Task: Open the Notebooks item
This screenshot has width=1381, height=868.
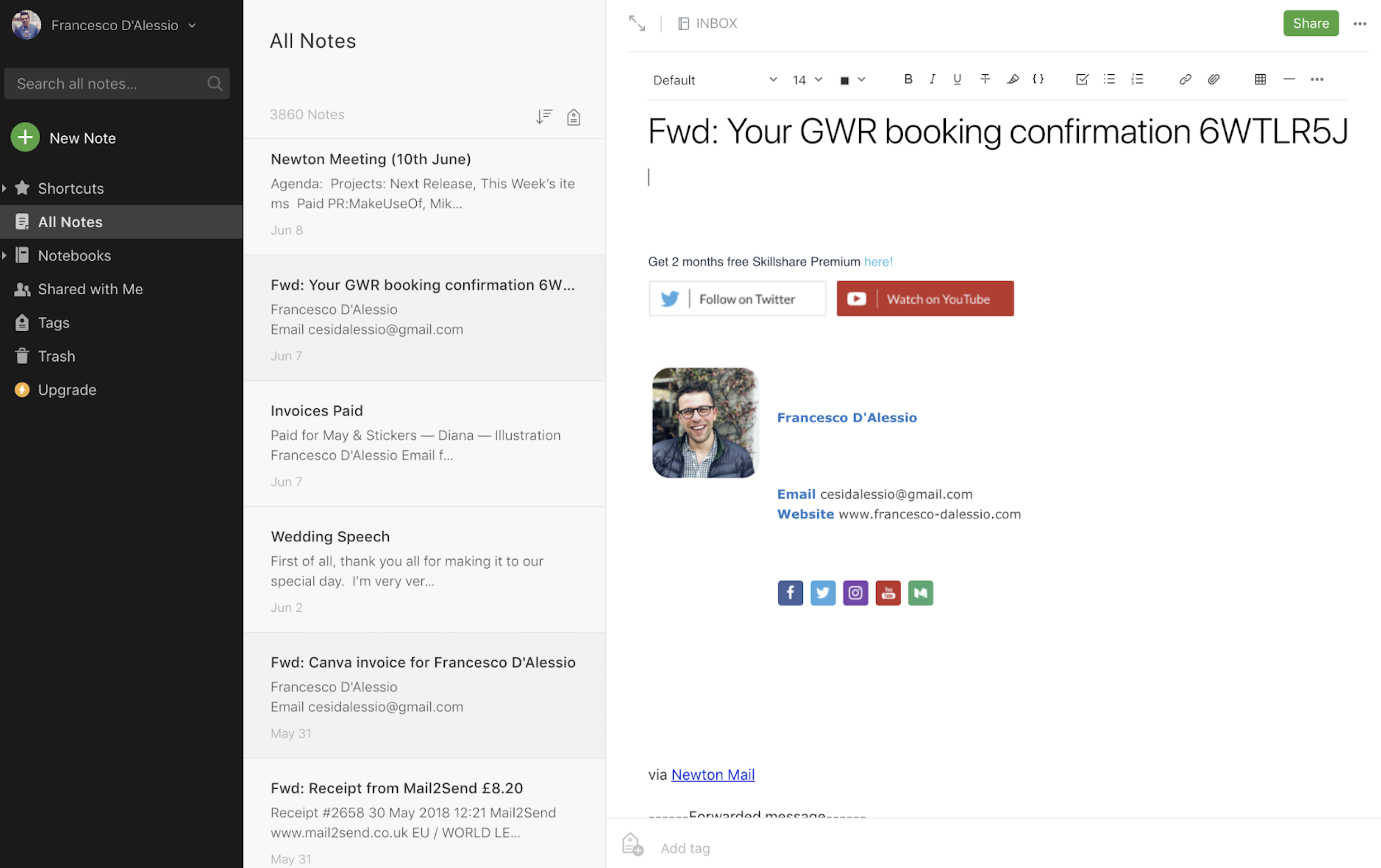Action: click(x=74, y=255)
